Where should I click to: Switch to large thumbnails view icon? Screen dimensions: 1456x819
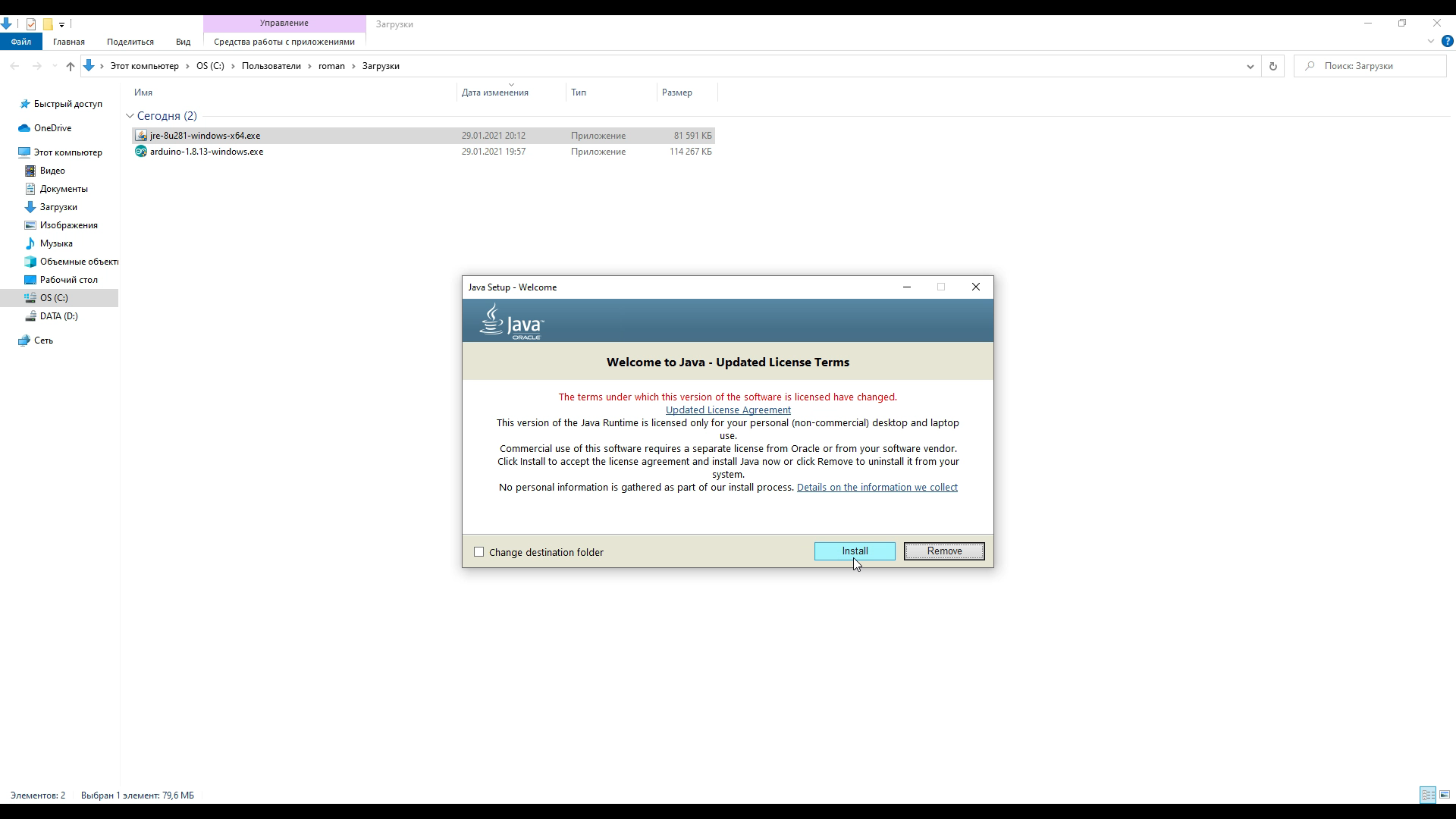tap(1445, 795)
